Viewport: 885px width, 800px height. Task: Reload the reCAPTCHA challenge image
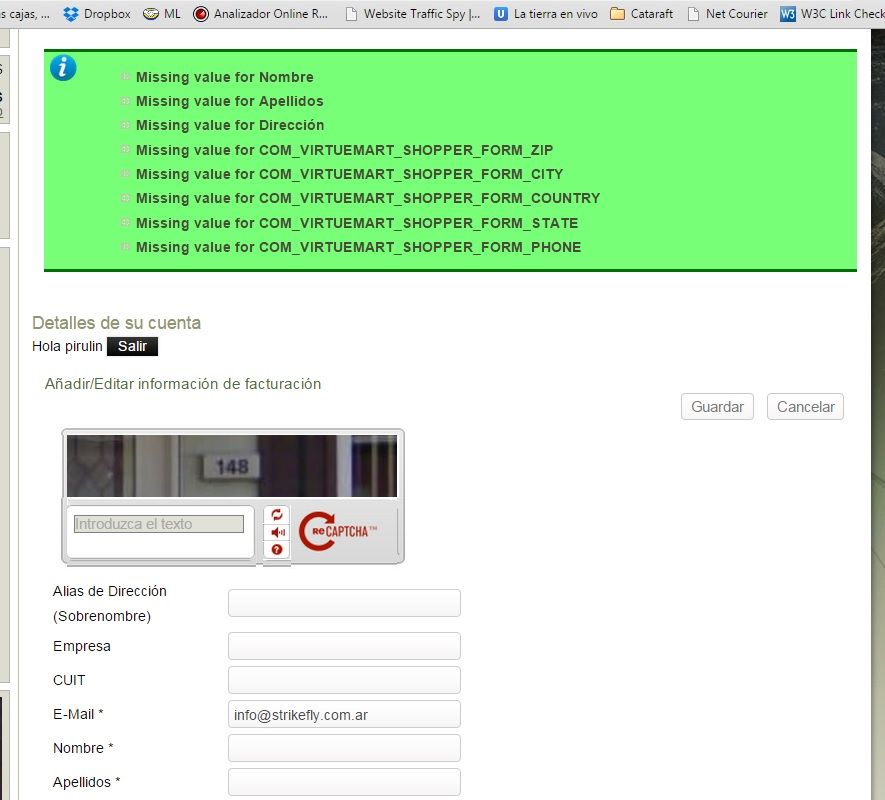point(277,514)
